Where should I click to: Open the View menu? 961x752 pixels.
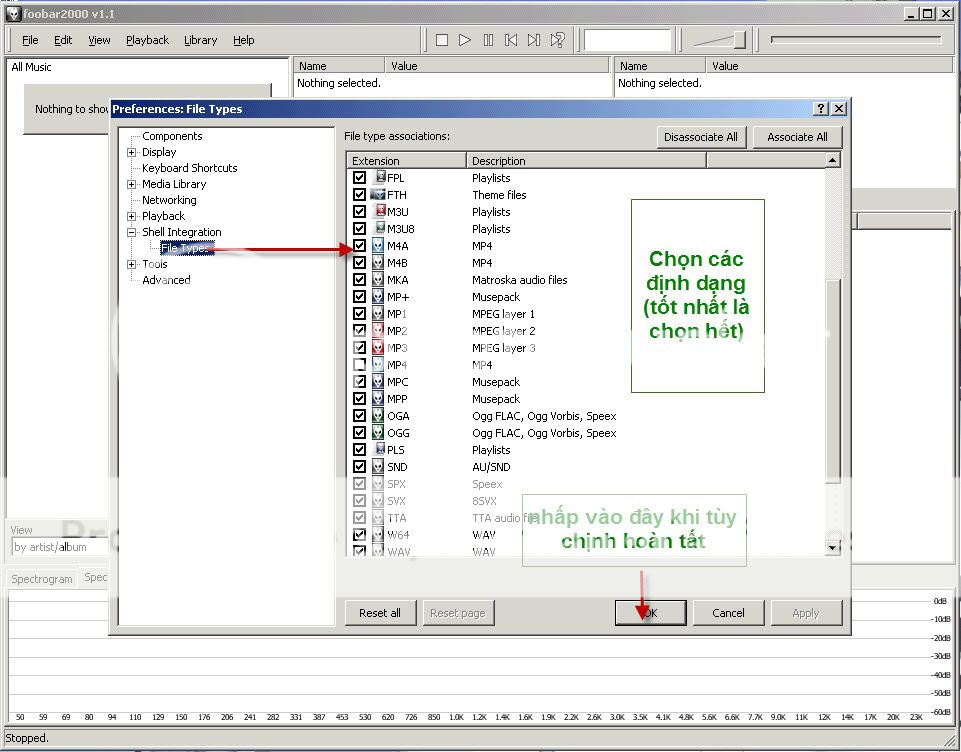99,40
